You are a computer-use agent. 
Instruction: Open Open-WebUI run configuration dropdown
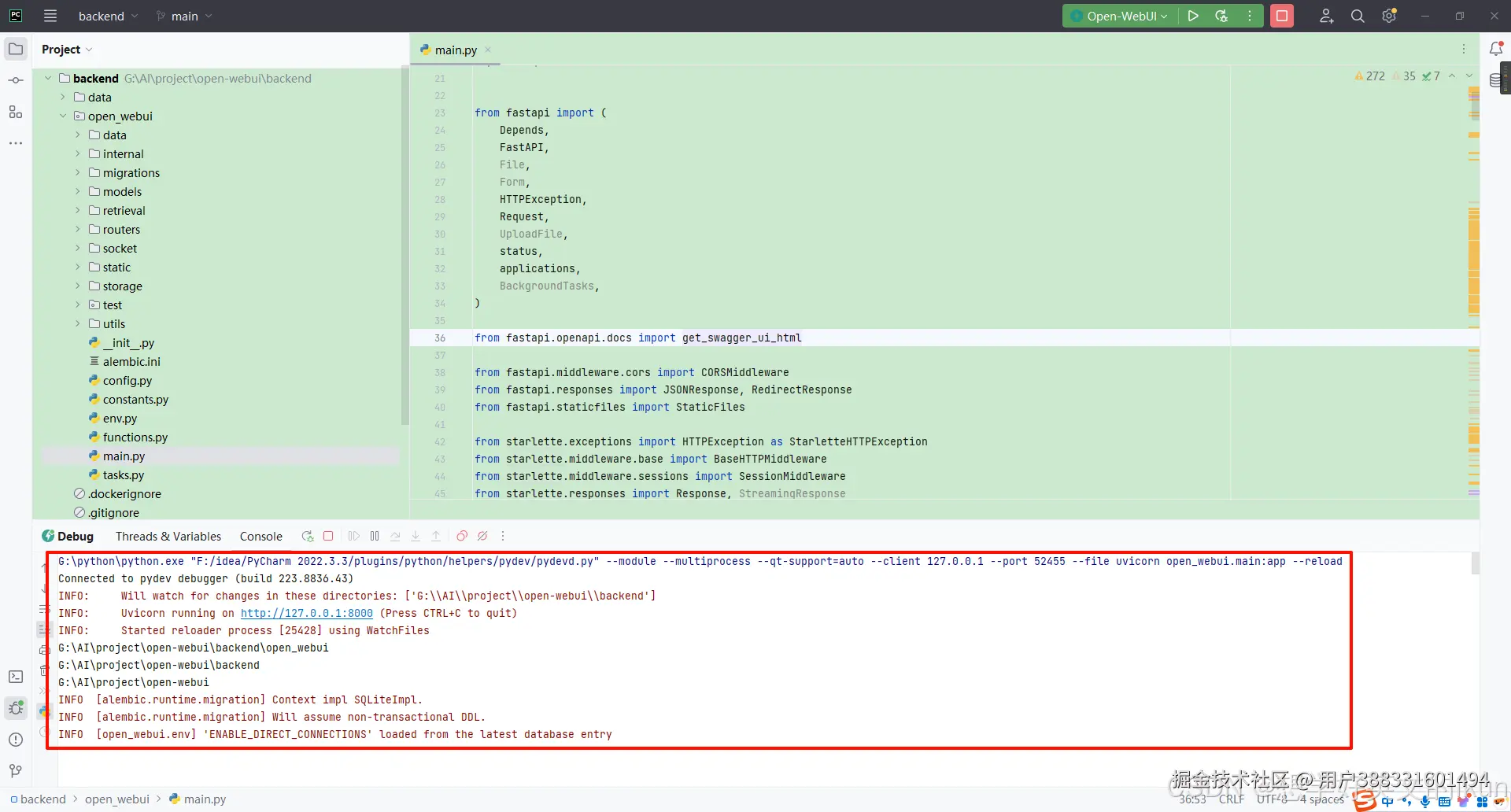click(x=1120, y=16)
